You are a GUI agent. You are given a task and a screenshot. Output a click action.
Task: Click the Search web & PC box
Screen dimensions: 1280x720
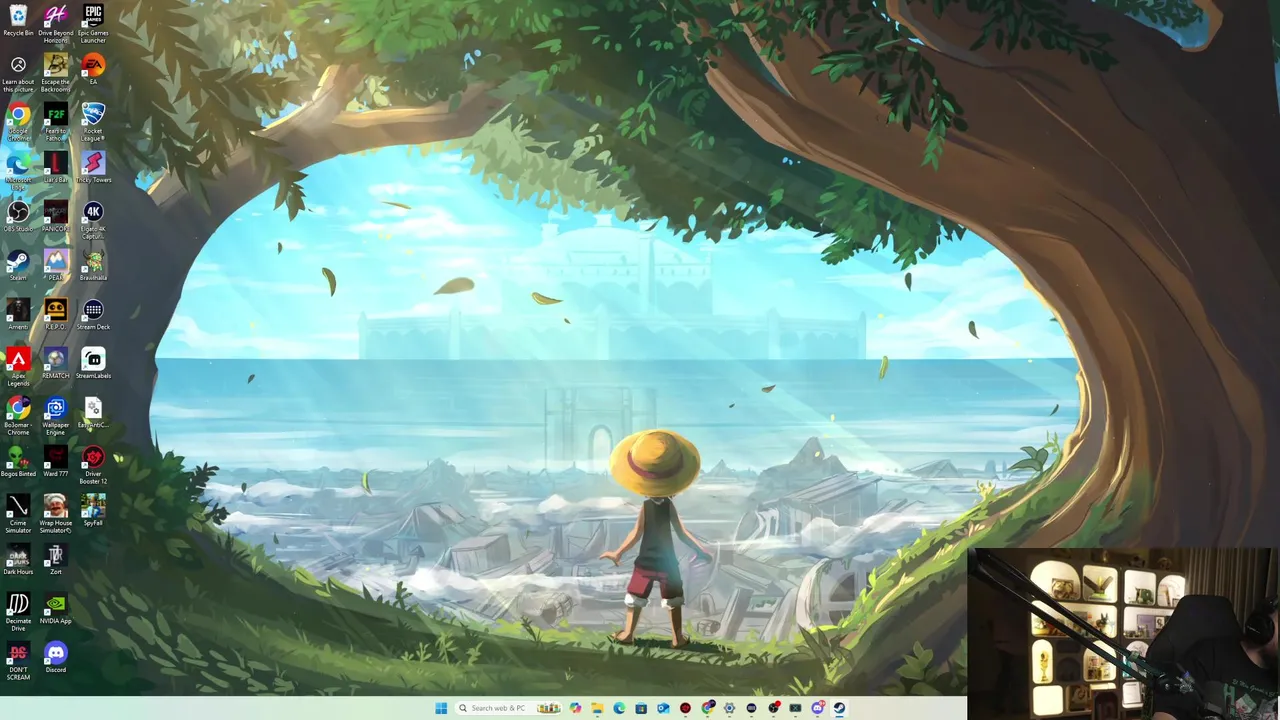click(x=508, y=708)
